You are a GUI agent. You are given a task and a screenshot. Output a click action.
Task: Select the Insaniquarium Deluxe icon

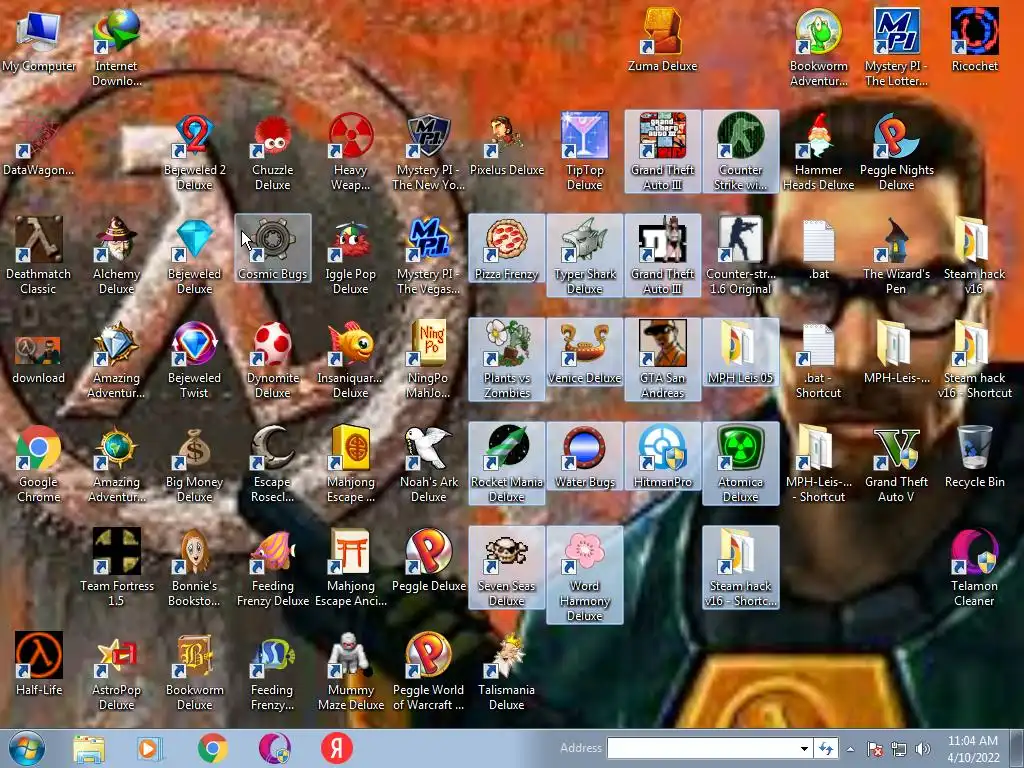pos(351,359)
